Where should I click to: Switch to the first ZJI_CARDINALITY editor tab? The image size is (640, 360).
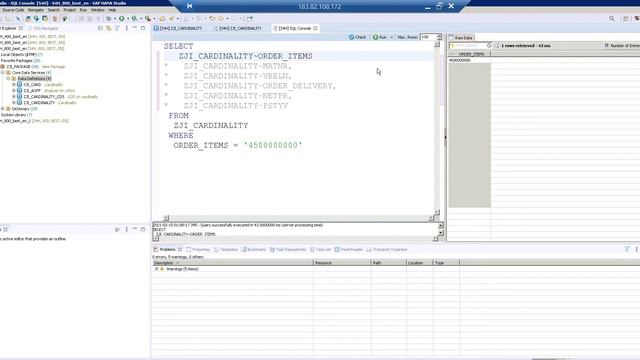178,28
